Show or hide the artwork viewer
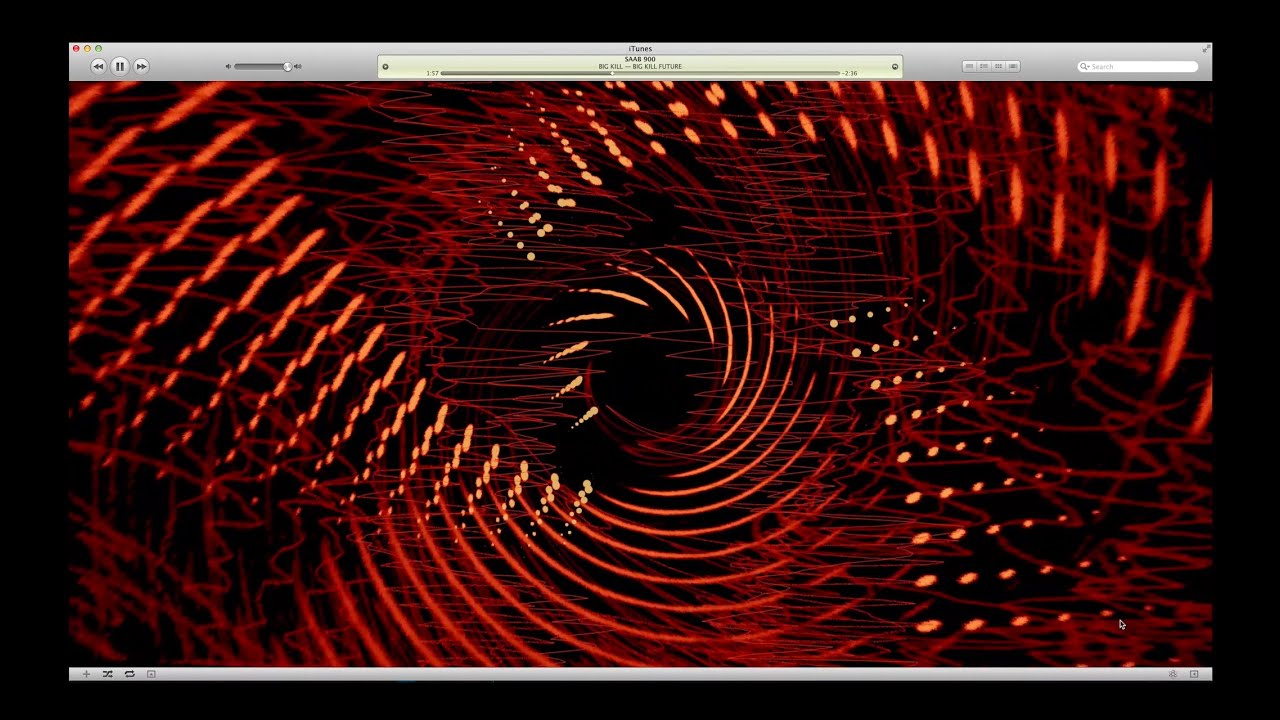Image resolution: width=1280 pixels, height=720 pixels. [x=151, y=674]
